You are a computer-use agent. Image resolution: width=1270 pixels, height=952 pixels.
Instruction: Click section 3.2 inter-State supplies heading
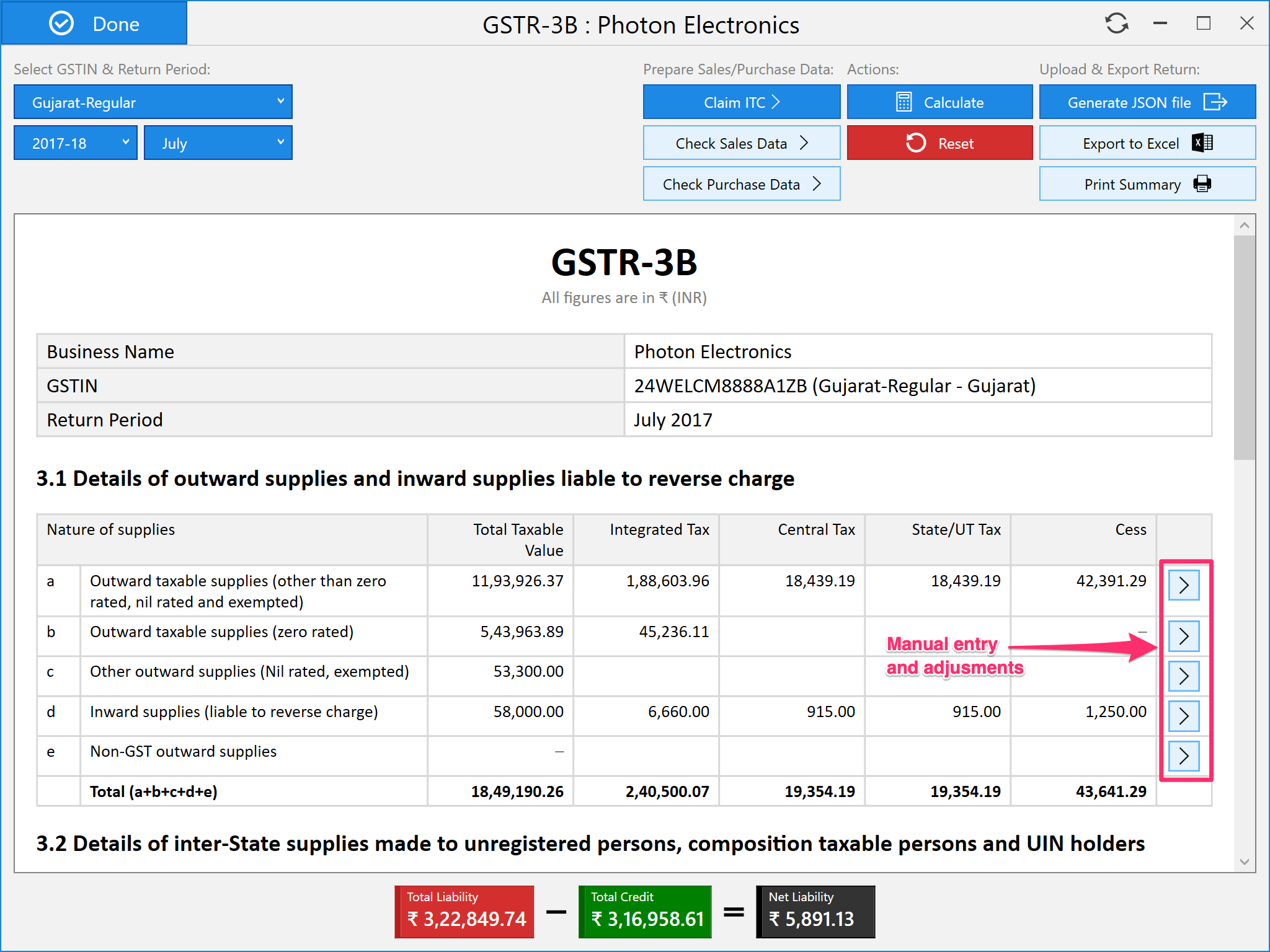(590, 844)
